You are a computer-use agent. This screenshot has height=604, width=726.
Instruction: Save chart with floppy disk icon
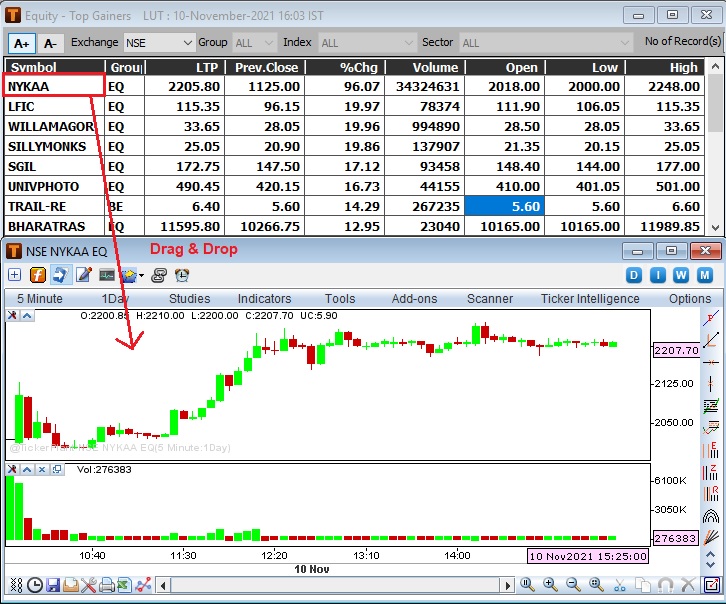click(x=53, y=585)
